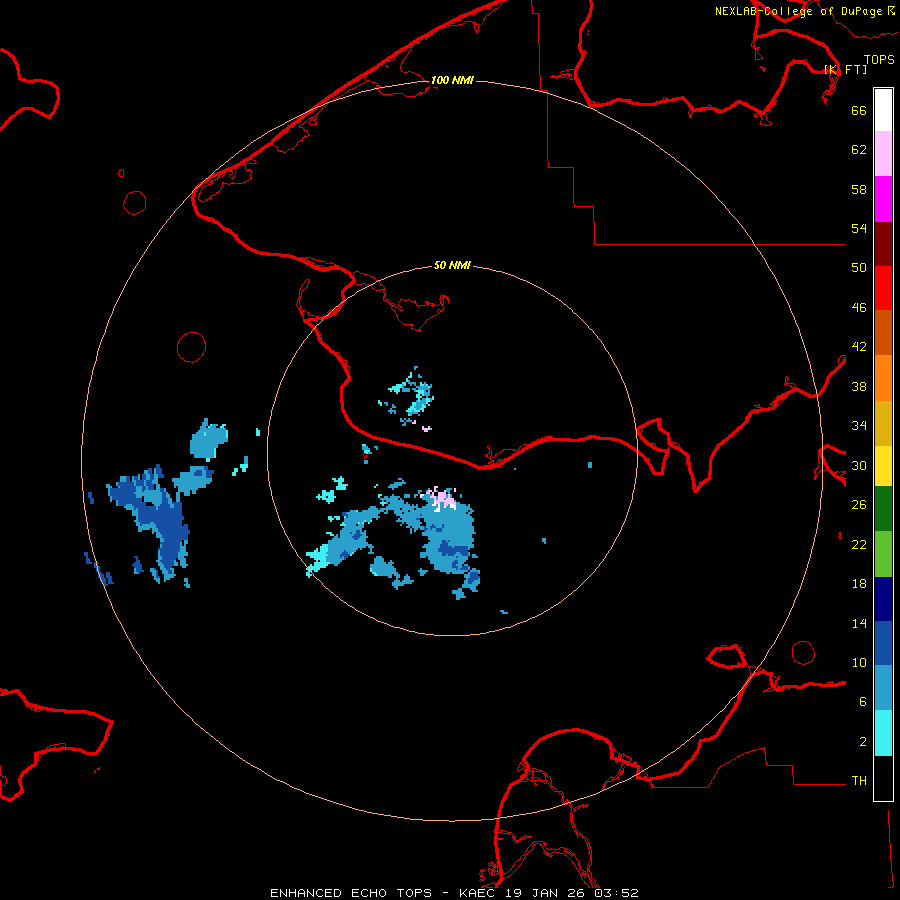Select the dark green legend swatch
This screenshot has height=900, width=900.
coord(883,509)
